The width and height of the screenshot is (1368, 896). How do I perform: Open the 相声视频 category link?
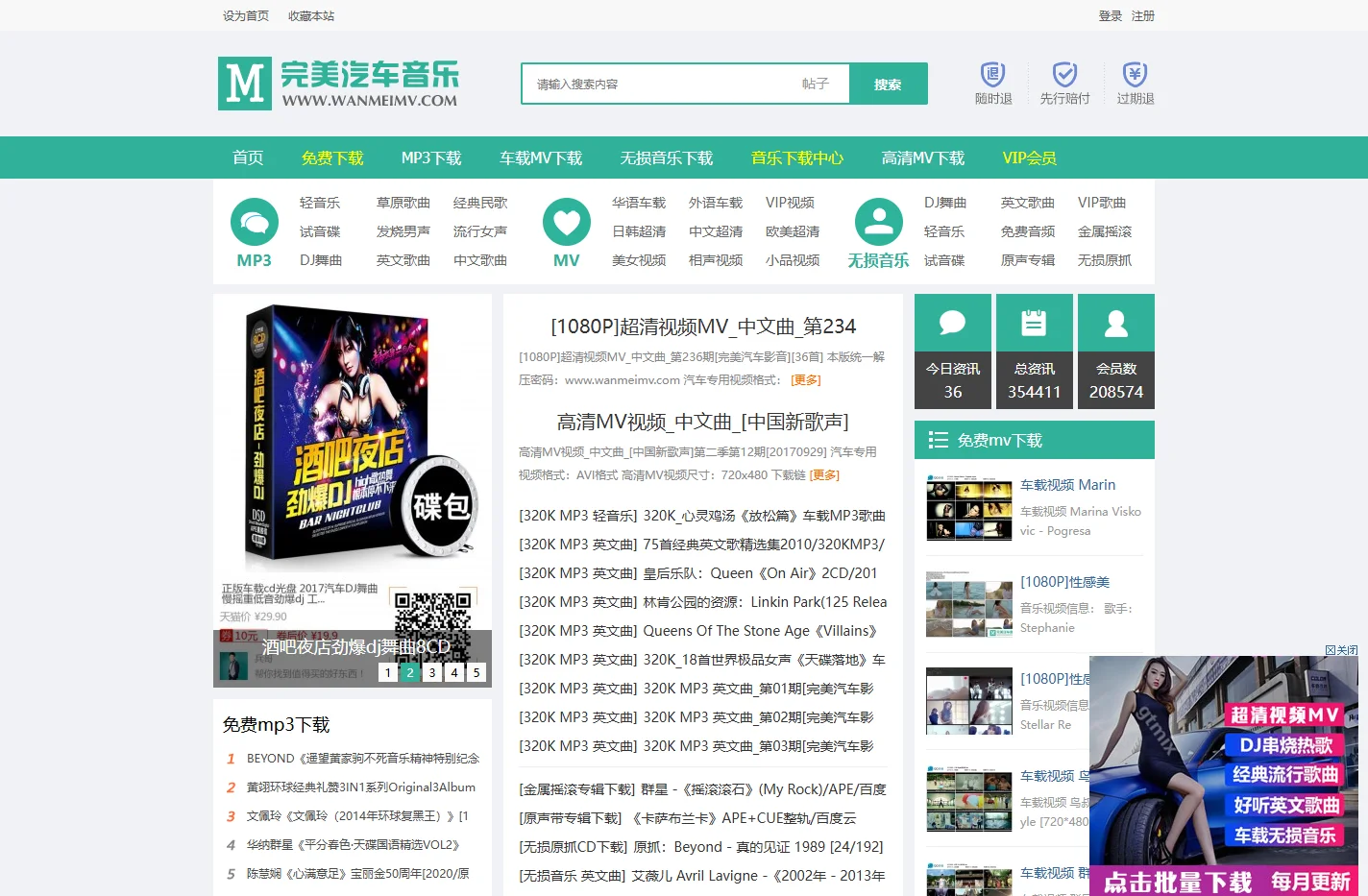(x=716, y=260)
